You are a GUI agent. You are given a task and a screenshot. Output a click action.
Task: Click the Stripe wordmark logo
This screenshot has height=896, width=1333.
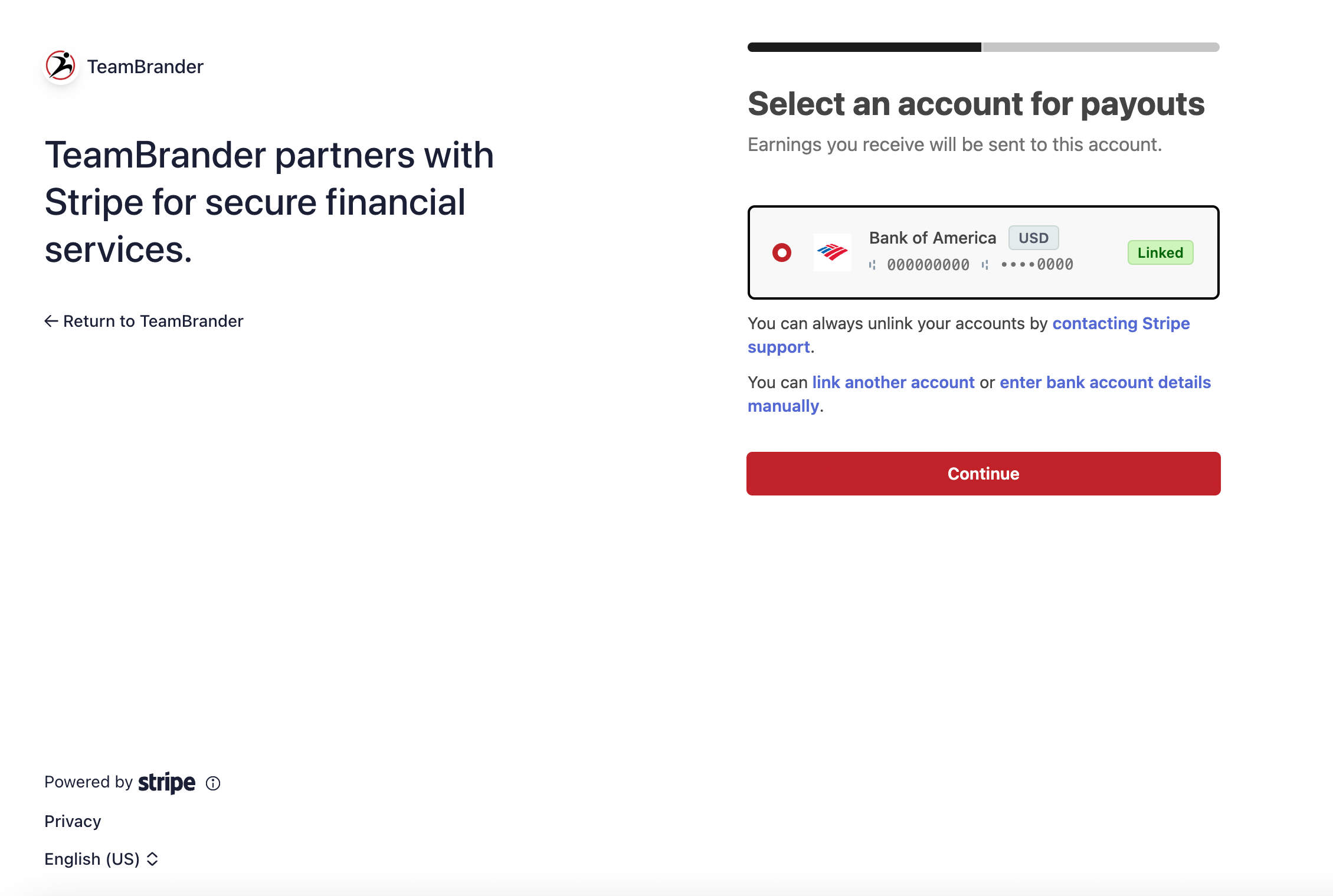click(x=166, y=783)
